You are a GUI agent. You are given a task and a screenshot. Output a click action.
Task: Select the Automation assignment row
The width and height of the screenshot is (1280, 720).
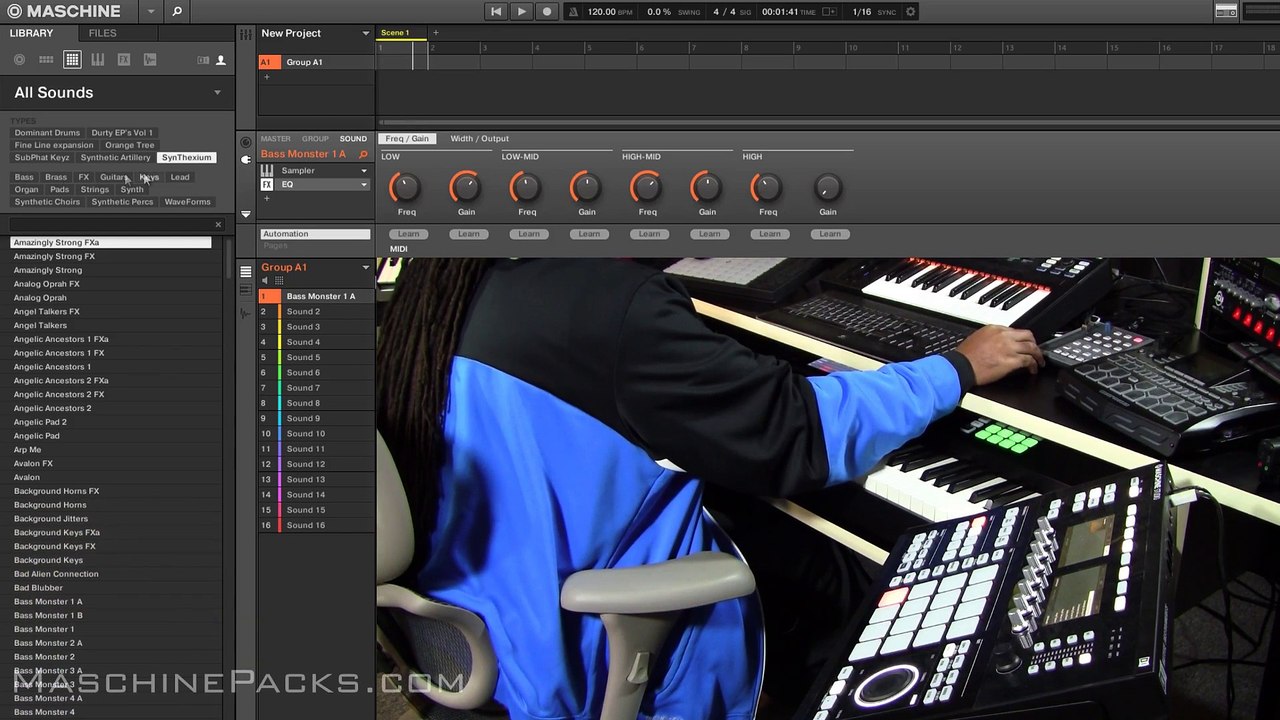click(x=315, y=234)
